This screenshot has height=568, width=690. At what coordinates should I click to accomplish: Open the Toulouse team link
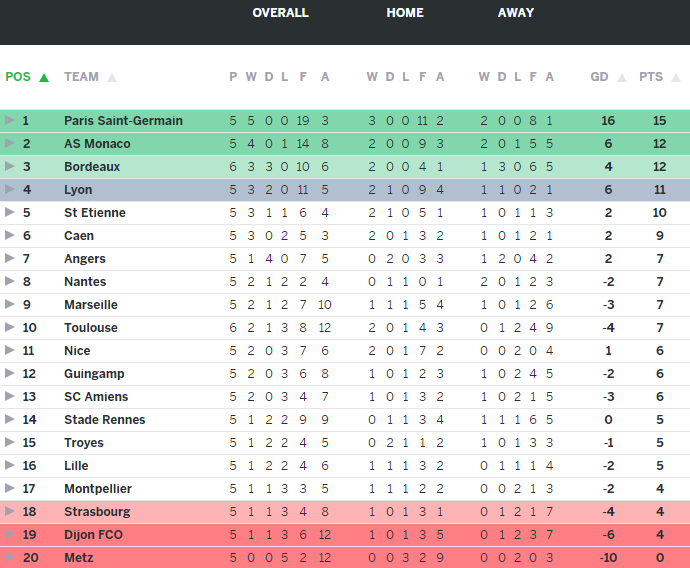[91, 327]
